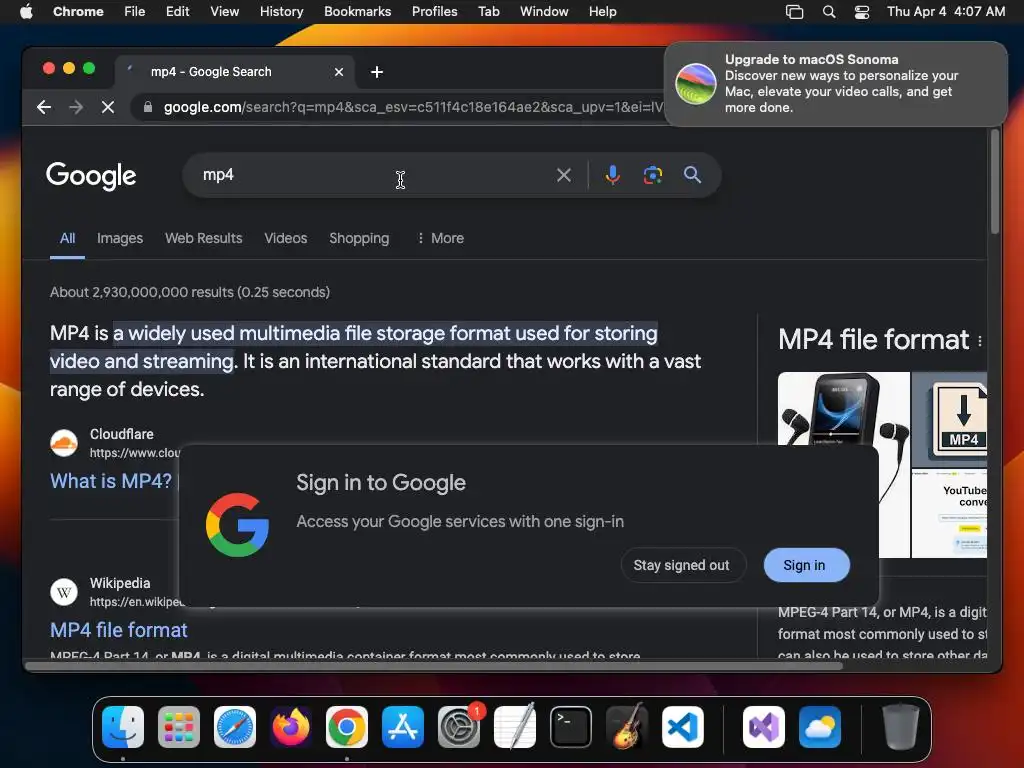Click the About 2,930,000,000 results text

(x=190, y=292)
